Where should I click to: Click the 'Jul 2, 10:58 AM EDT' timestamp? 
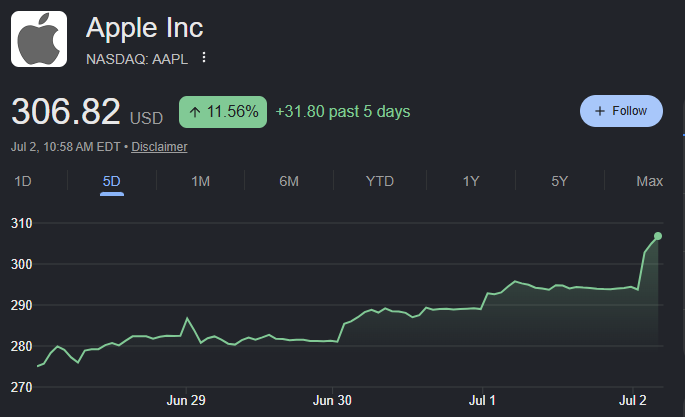tap(66, 147)
